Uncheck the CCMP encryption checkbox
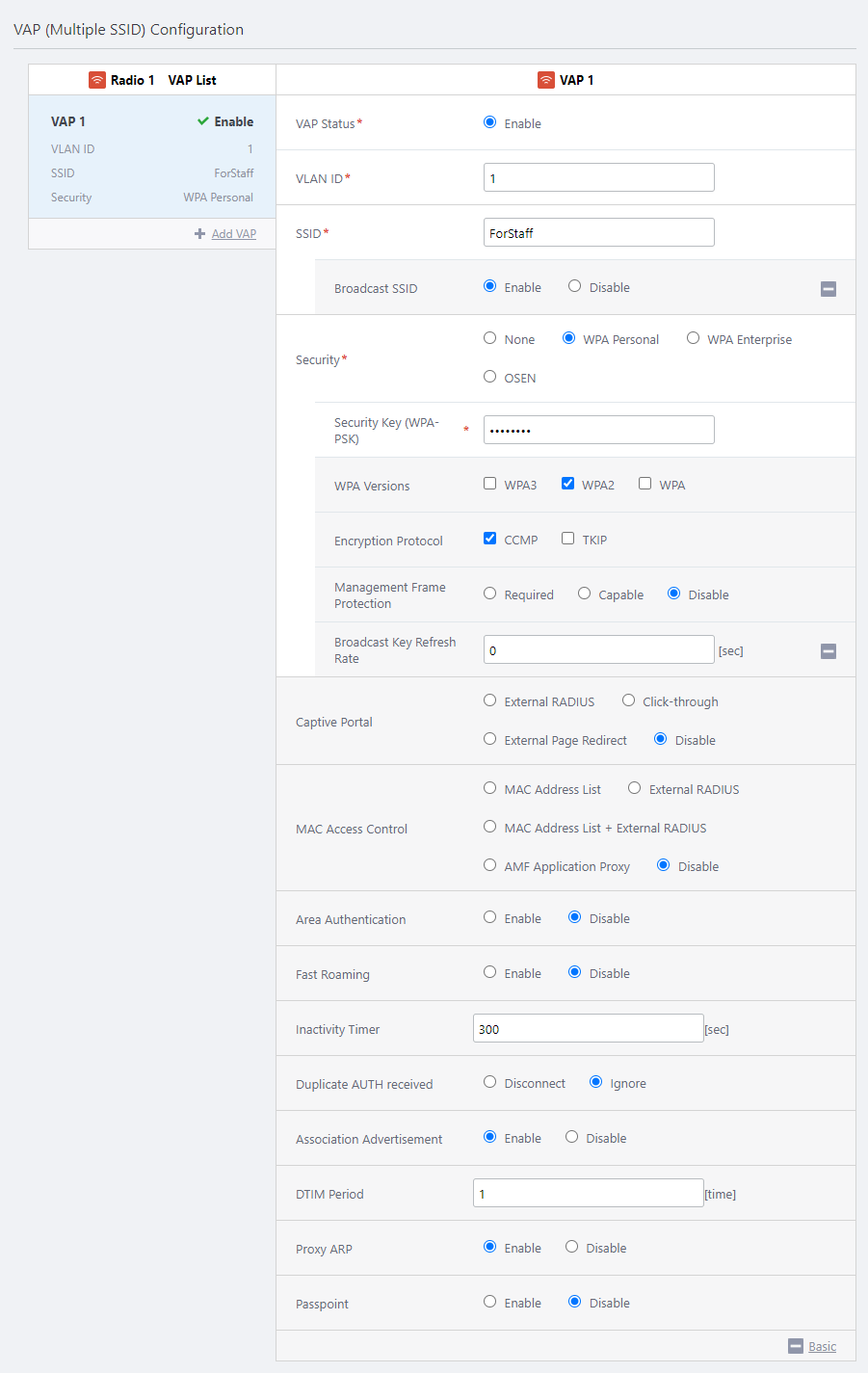The image size is (868, 1373). click(490, 539)
